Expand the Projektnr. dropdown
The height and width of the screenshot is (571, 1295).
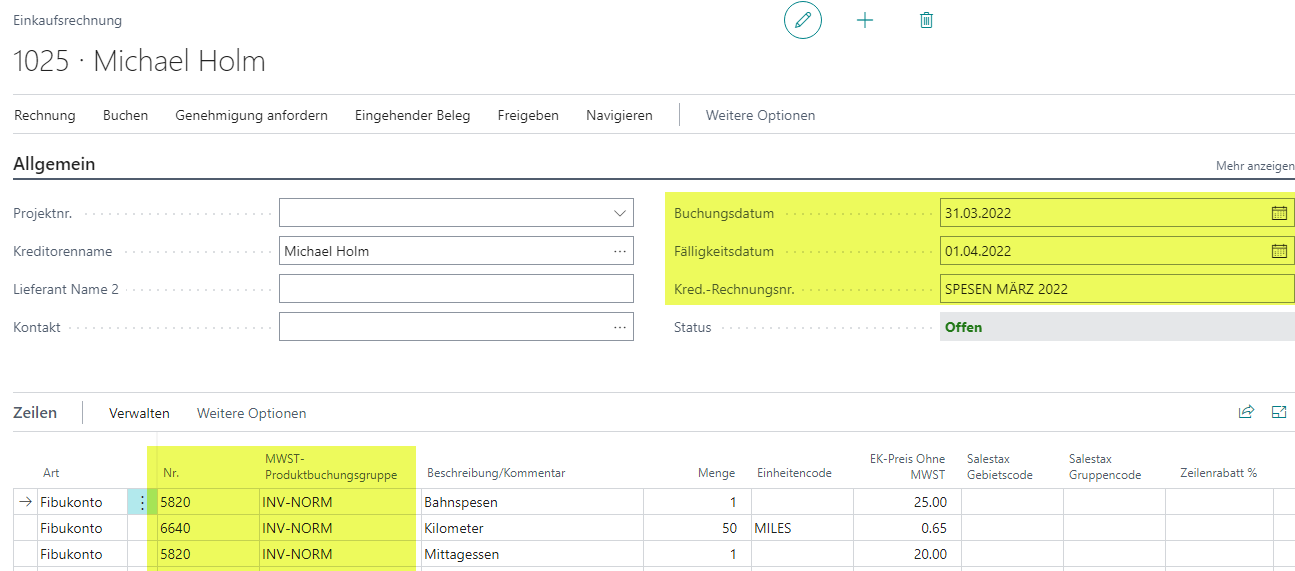(619, 213)
